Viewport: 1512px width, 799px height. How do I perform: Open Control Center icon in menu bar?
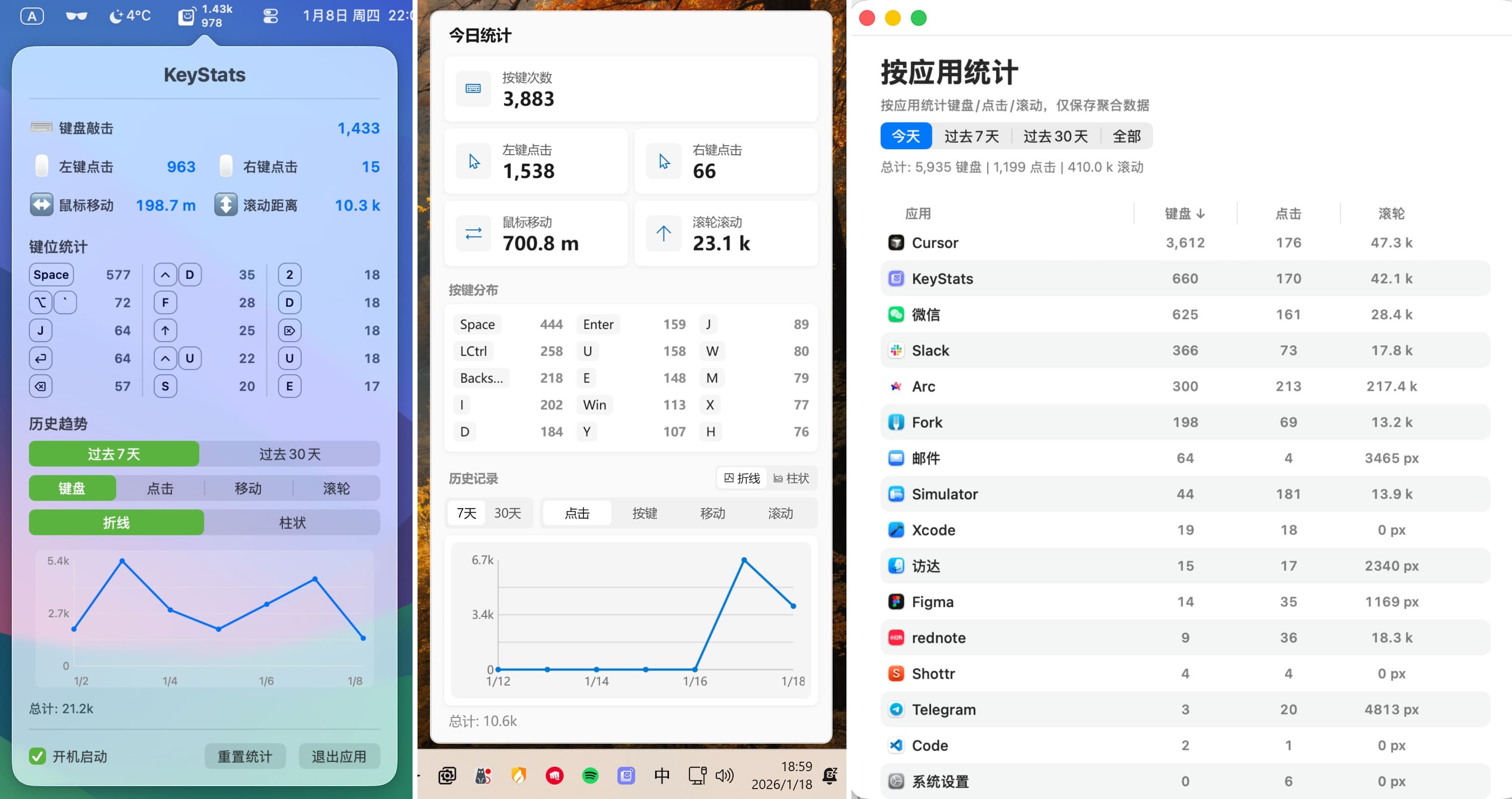pos(270,16)
